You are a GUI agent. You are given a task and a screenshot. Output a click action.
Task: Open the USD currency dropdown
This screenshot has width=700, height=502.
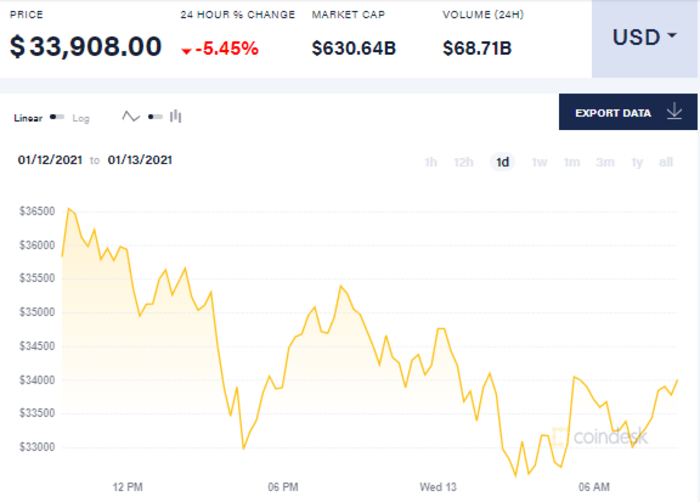pos(644,38)
